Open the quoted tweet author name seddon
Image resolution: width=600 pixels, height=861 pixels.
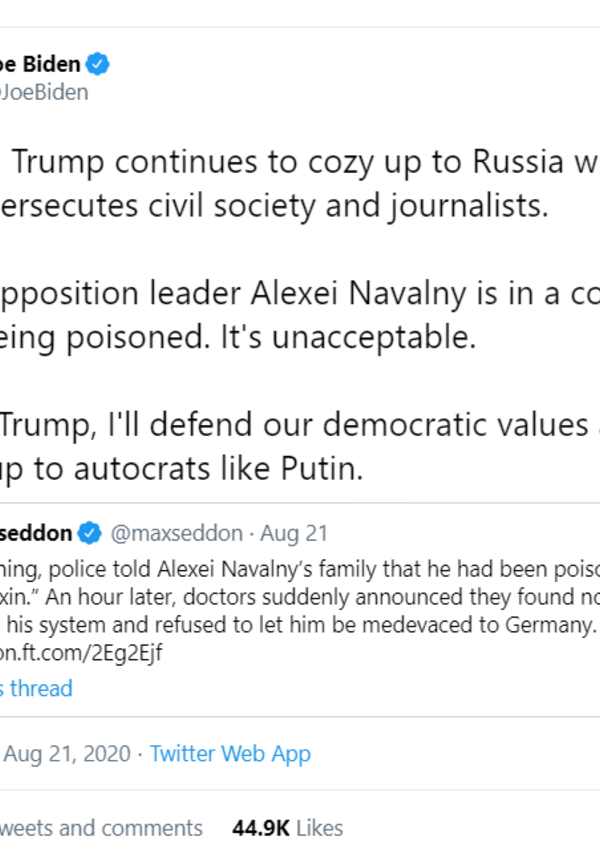coord(38,532)
